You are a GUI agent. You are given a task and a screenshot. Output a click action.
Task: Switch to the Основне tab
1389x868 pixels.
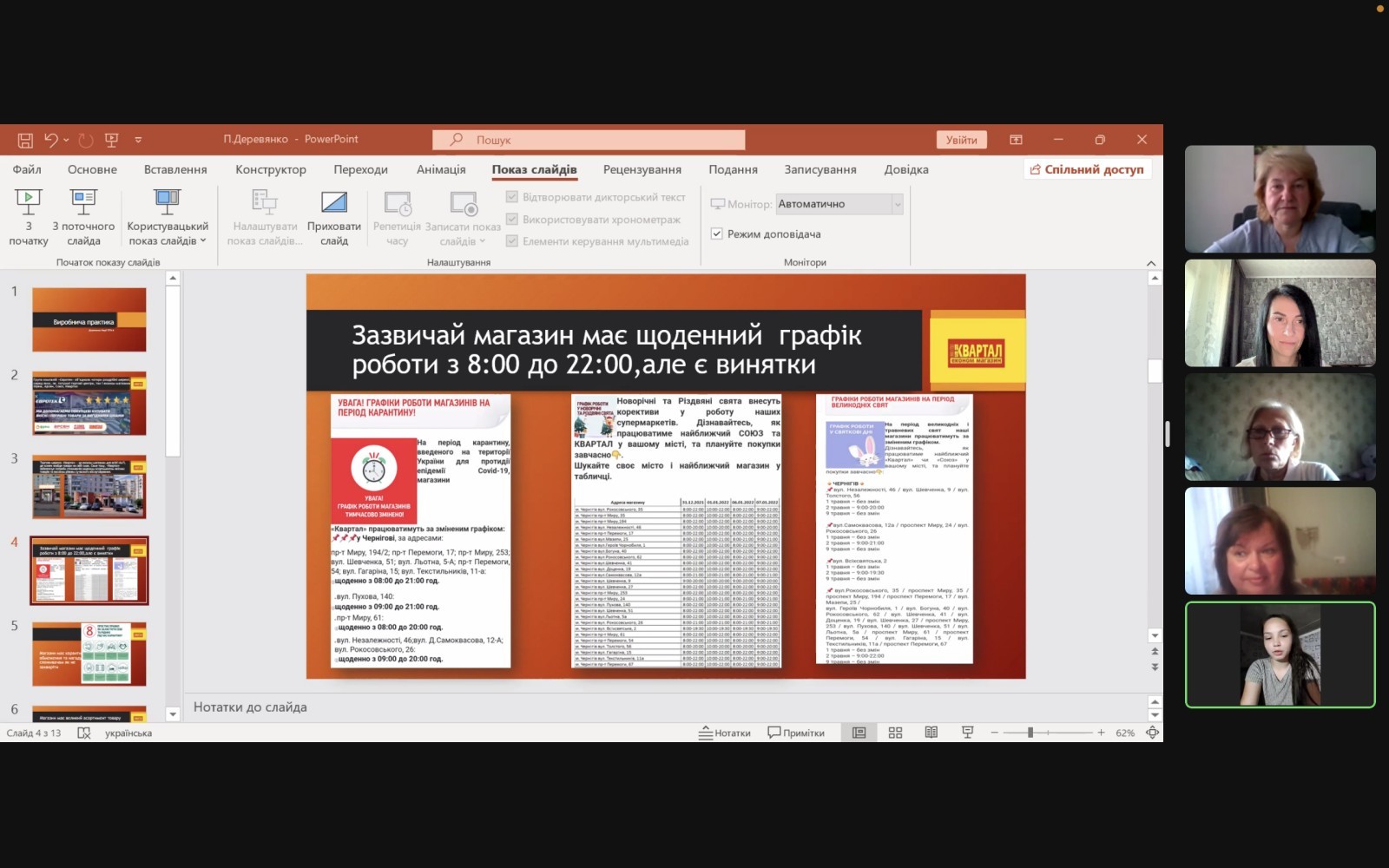[92, 169]
